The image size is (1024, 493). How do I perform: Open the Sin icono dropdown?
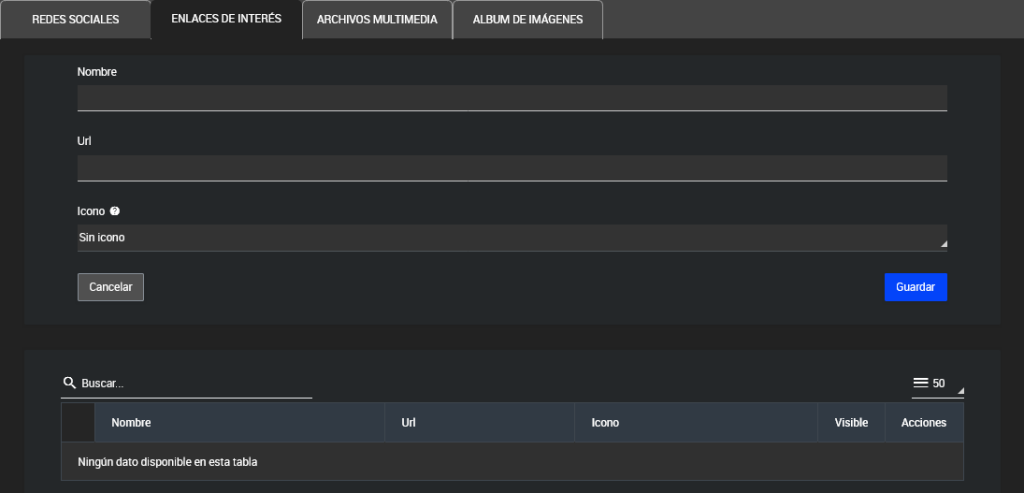click(x=511, y=237)
